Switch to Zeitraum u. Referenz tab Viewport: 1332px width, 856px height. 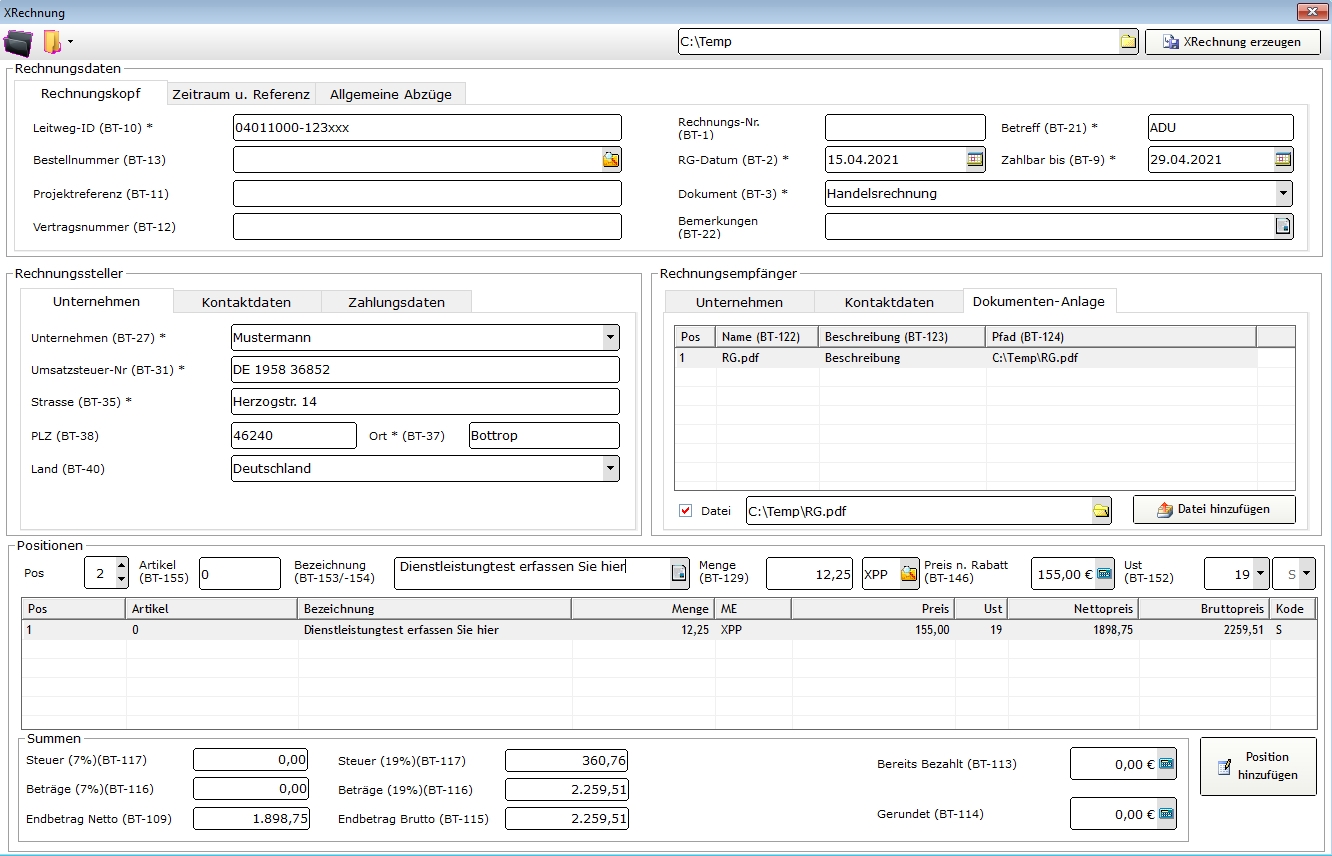click(x=240, y=94)
